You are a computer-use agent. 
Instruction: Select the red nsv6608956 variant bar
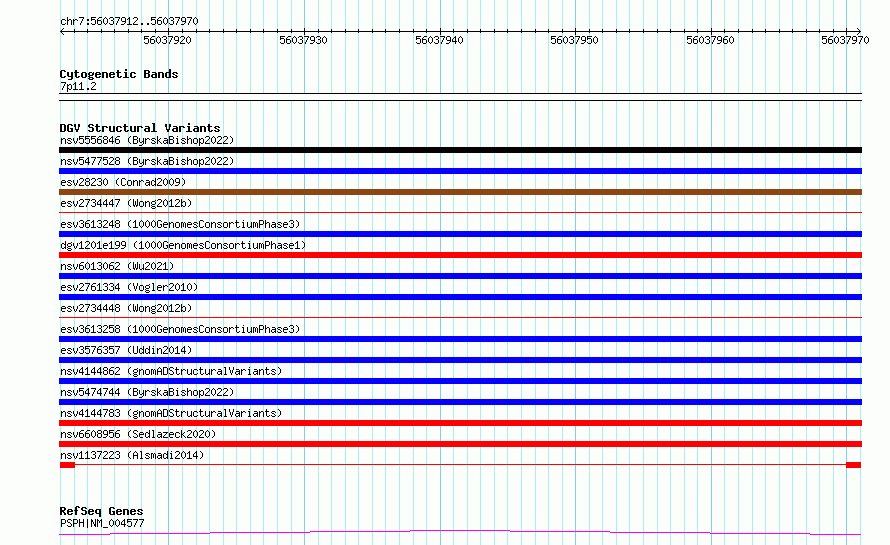point(460,444)
